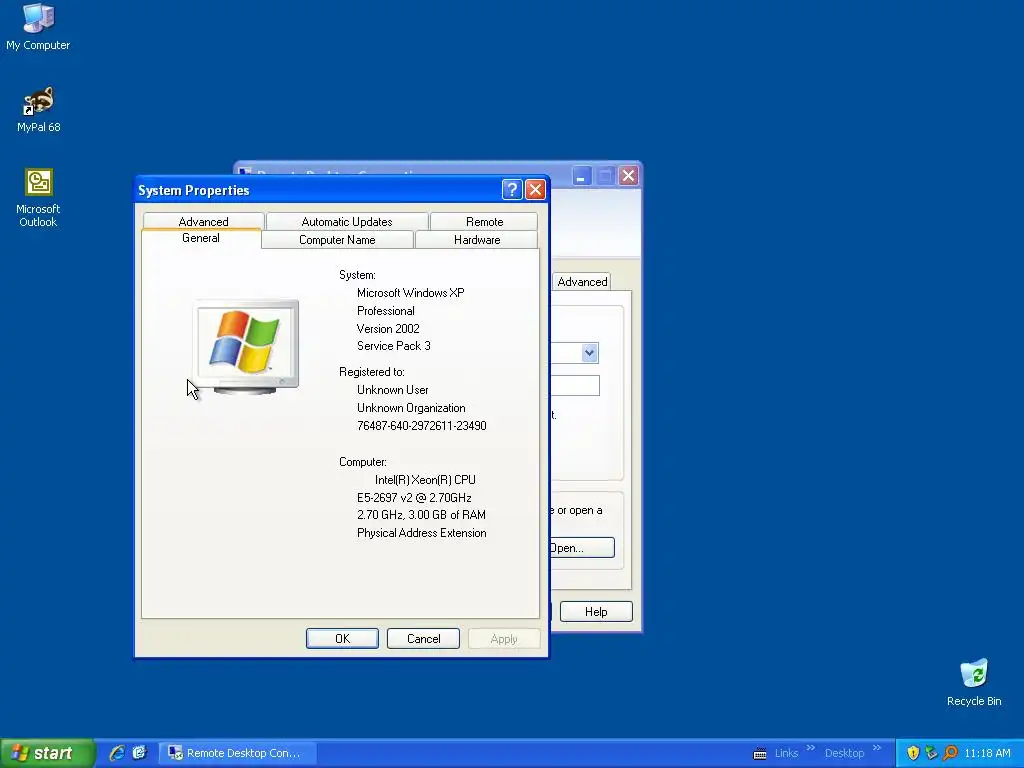Click the 'Microsoft Windows XP' text

[411, 293]
